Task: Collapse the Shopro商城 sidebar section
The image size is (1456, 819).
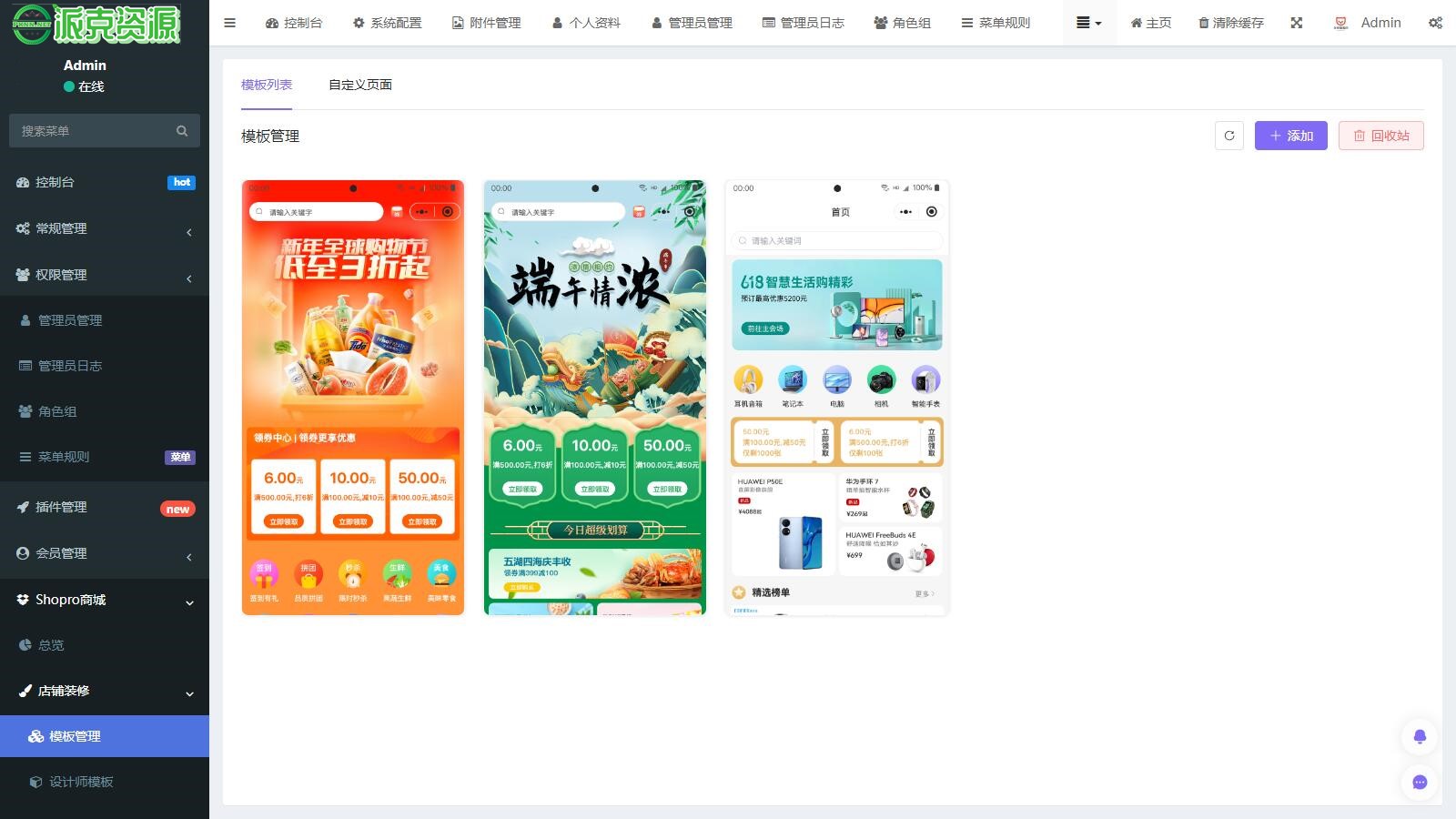Action: click(x=105, y=600)
